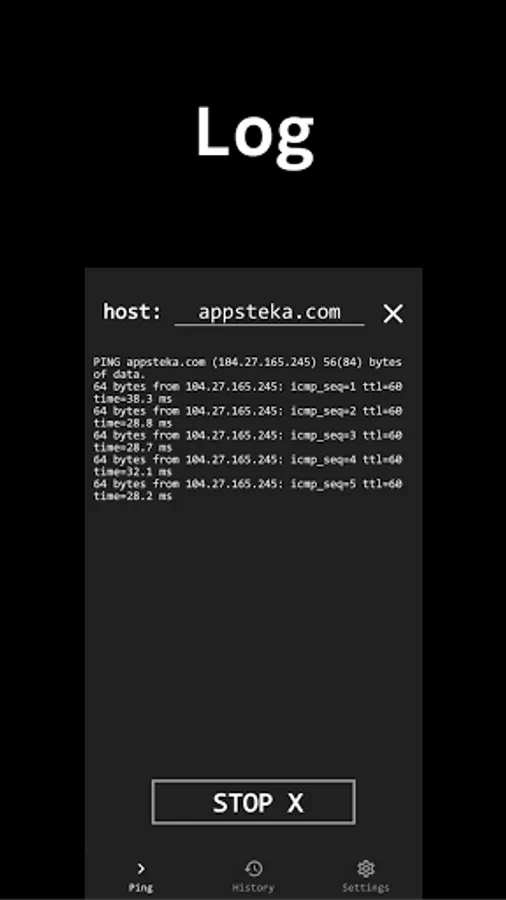The image size is (506, 900).
Task: Click the time=38.3 ms result
Action: 133,398
